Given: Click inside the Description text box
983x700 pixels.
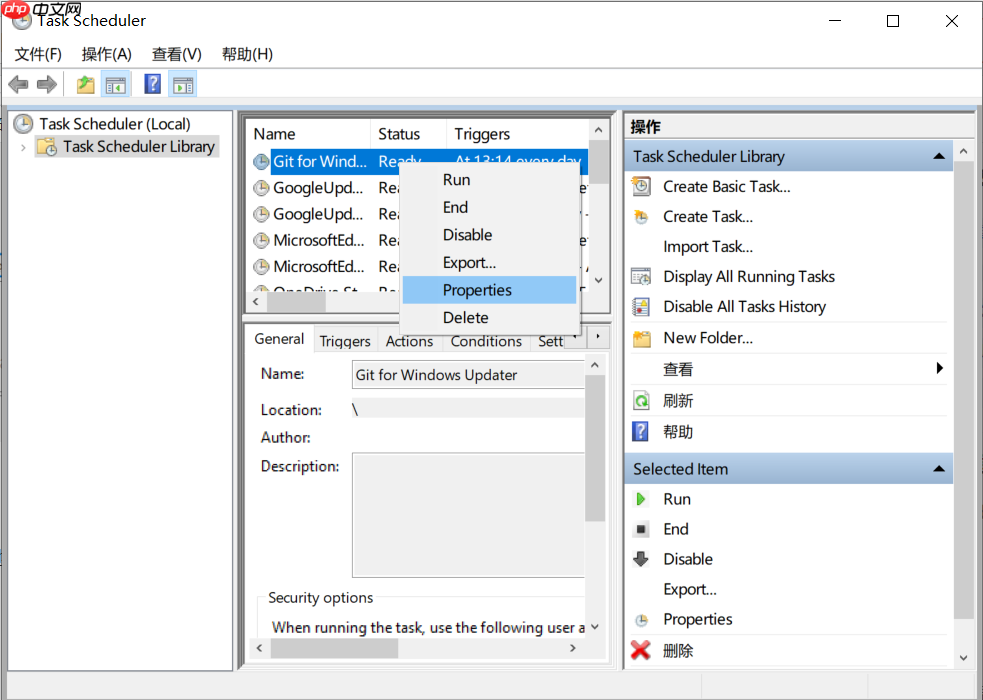Looking at the screenshot, I should 468,515.
